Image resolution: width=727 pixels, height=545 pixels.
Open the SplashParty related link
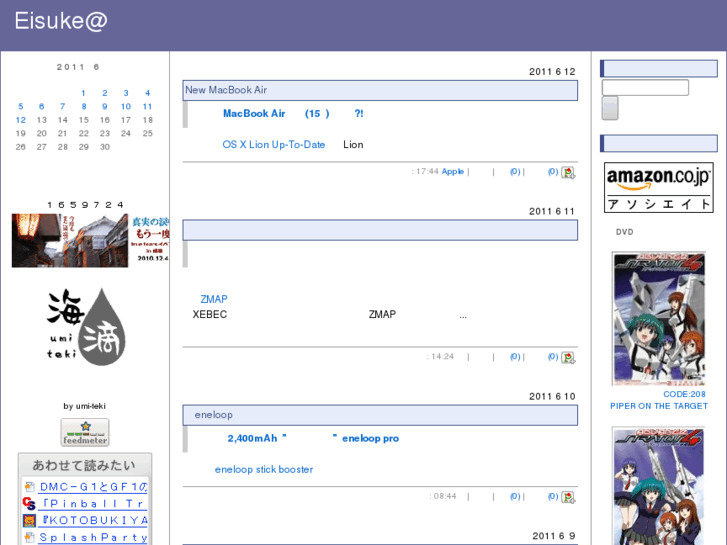point(93,538)
